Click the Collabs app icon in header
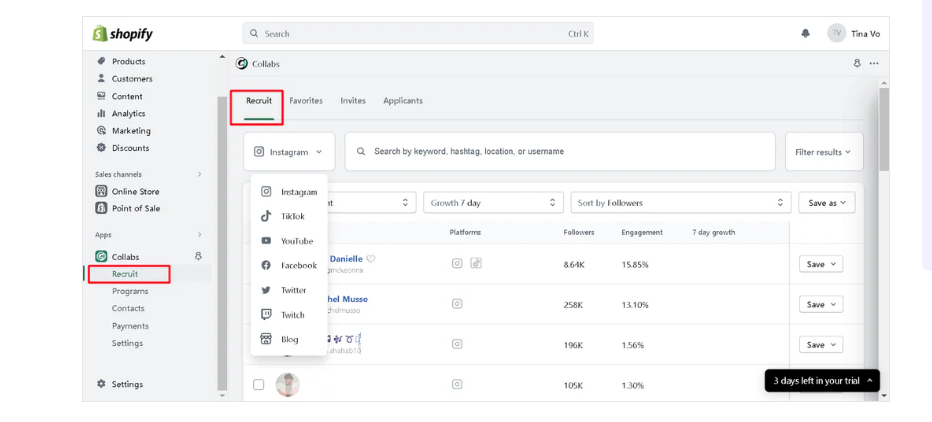This screenshot has width=932, height=422. point(241,64)
